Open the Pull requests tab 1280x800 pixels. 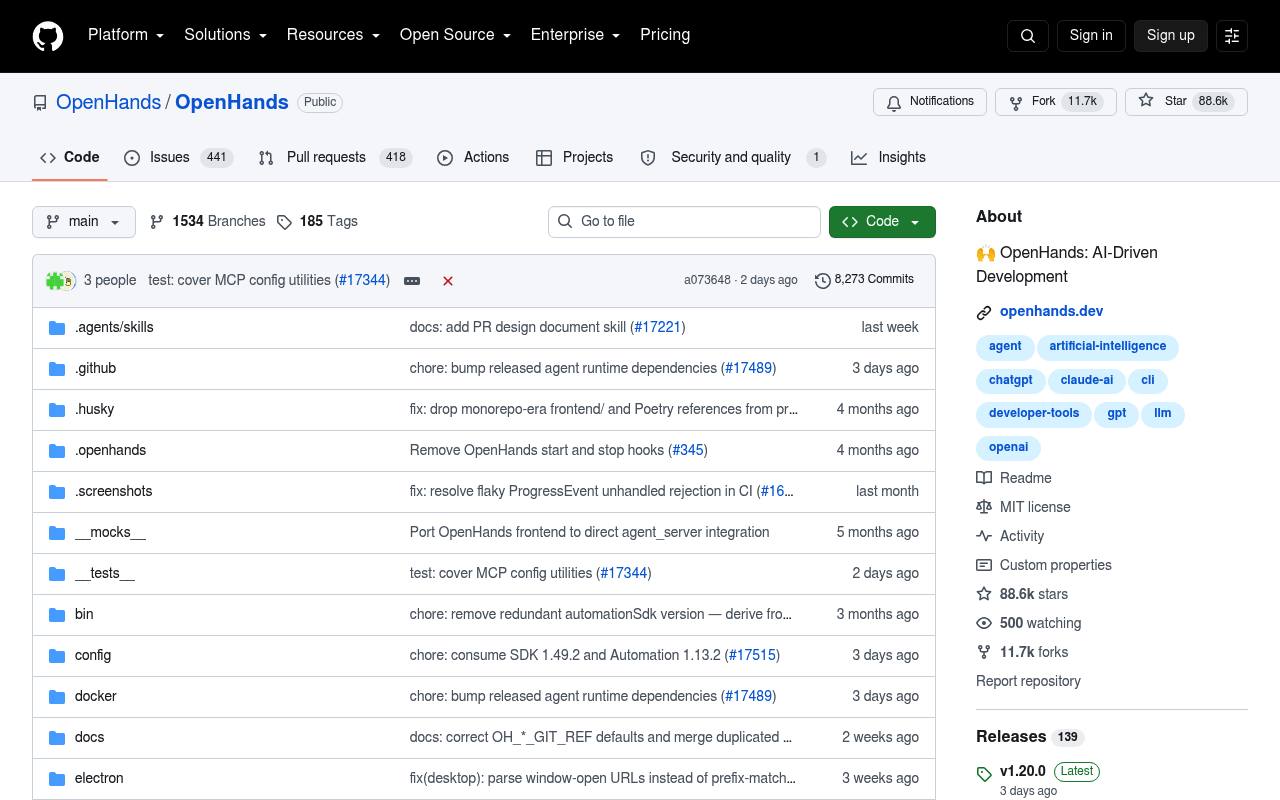(335, 158)
